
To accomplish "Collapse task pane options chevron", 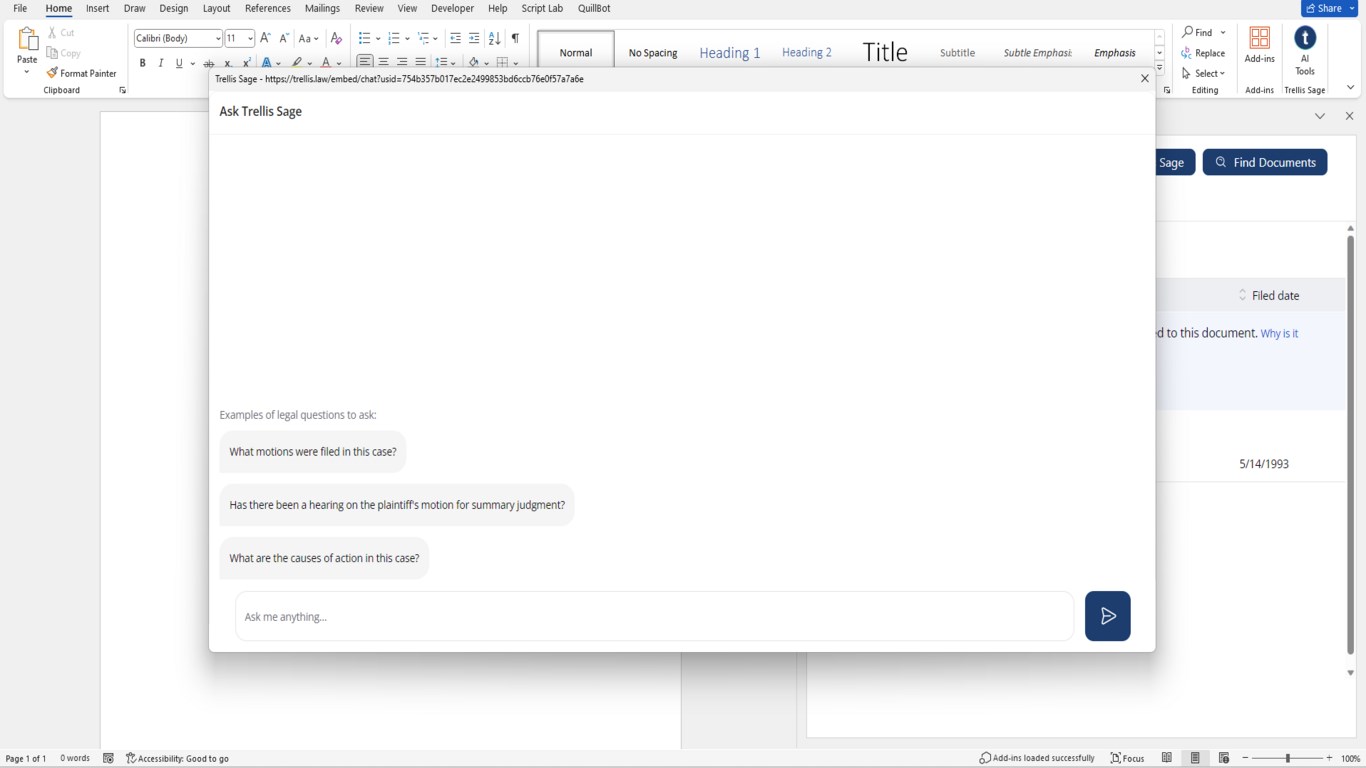I will coord(1320,116).
